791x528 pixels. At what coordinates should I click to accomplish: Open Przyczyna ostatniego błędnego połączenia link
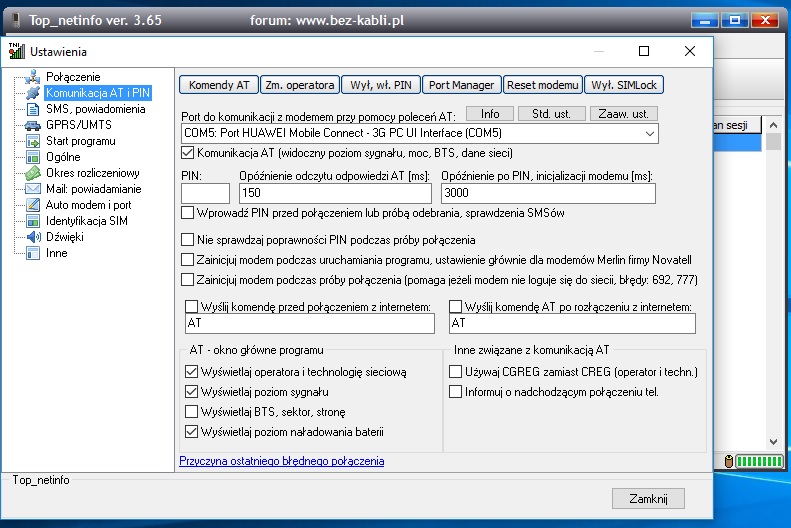coord(281,462)
